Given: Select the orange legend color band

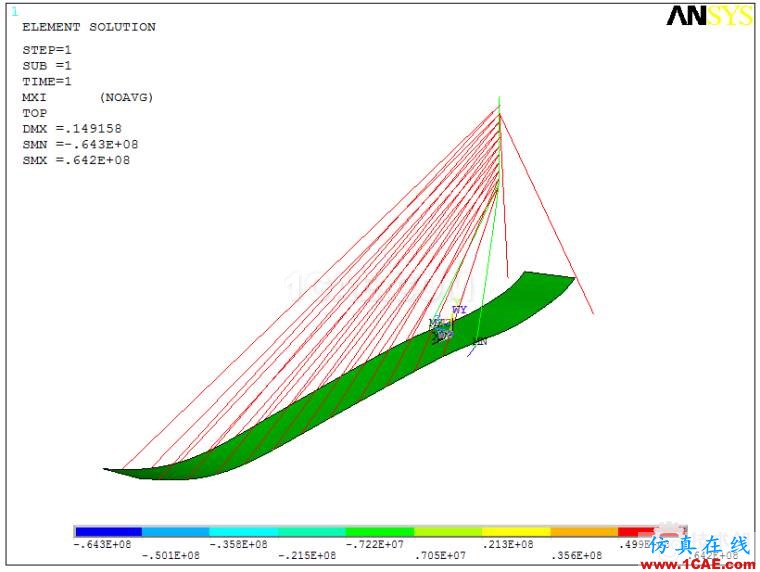Looking at the screenshot, I should (x=584, y=532).
